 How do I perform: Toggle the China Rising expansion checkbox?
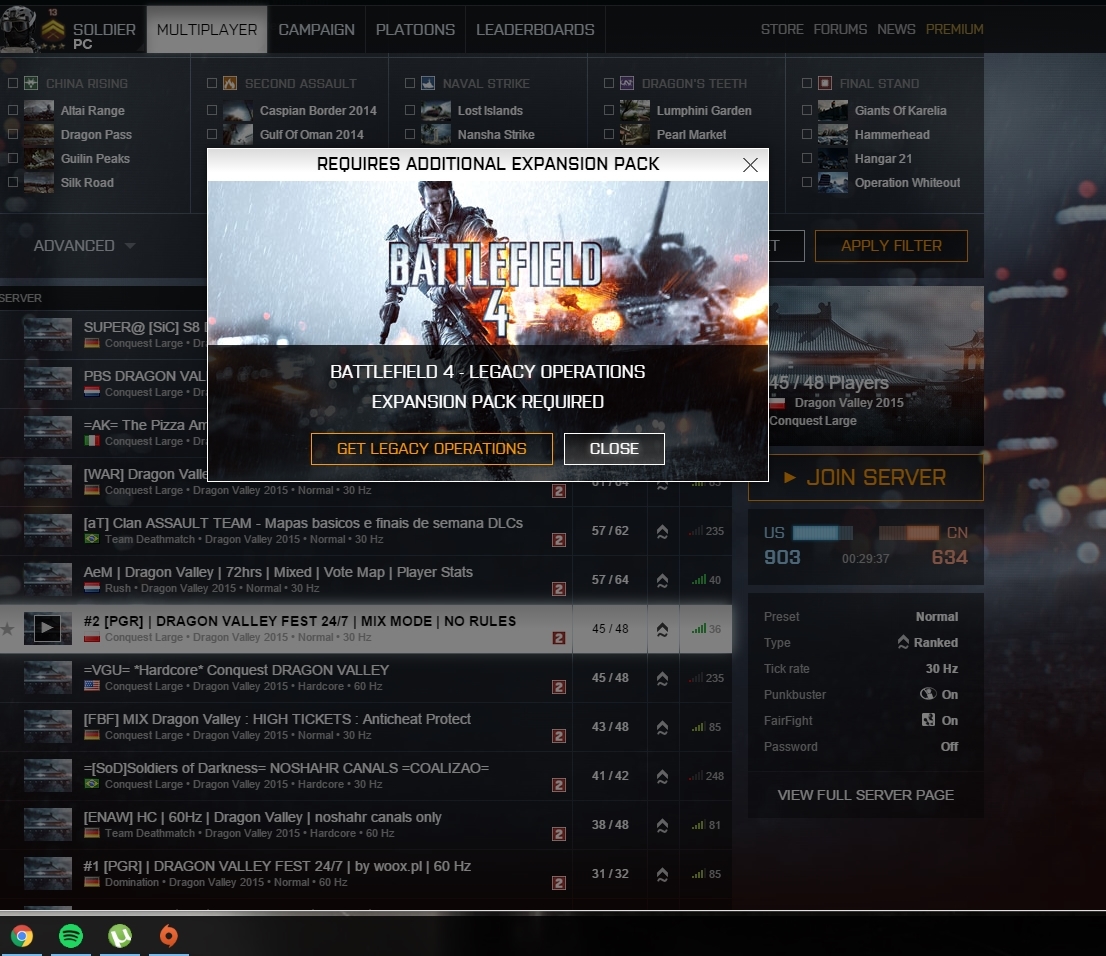(13, 83)
